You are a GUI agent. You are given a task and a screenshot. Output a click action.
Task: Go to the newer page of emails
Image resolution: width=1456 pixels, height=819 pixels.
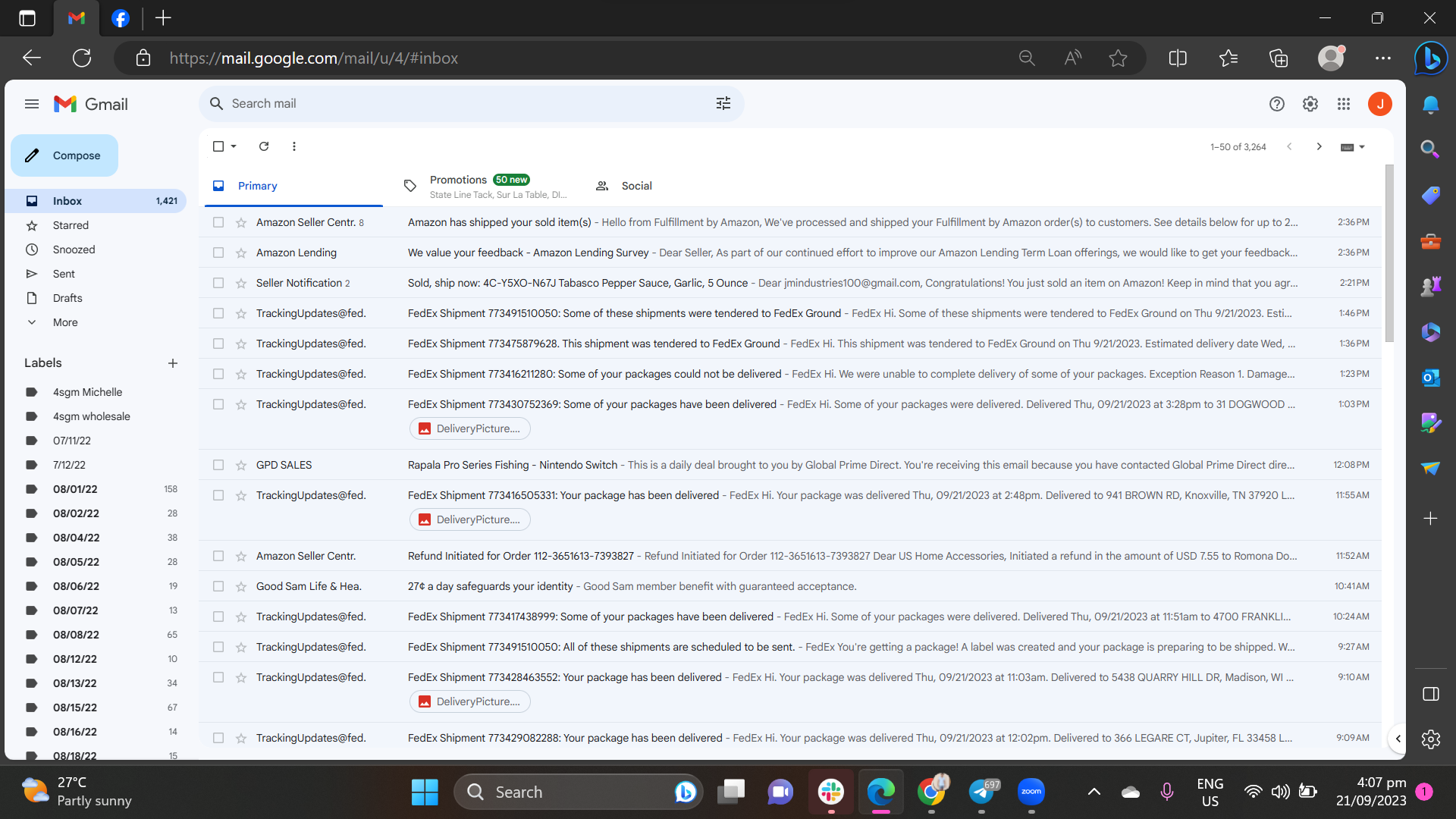pos(1289,146)
